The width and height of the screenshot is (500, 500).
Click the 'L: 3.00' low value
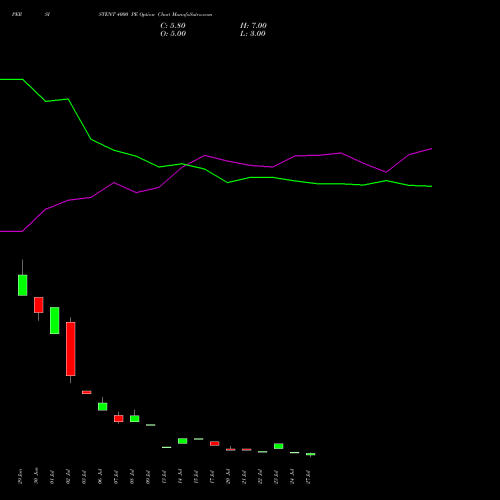pos(253,34)
